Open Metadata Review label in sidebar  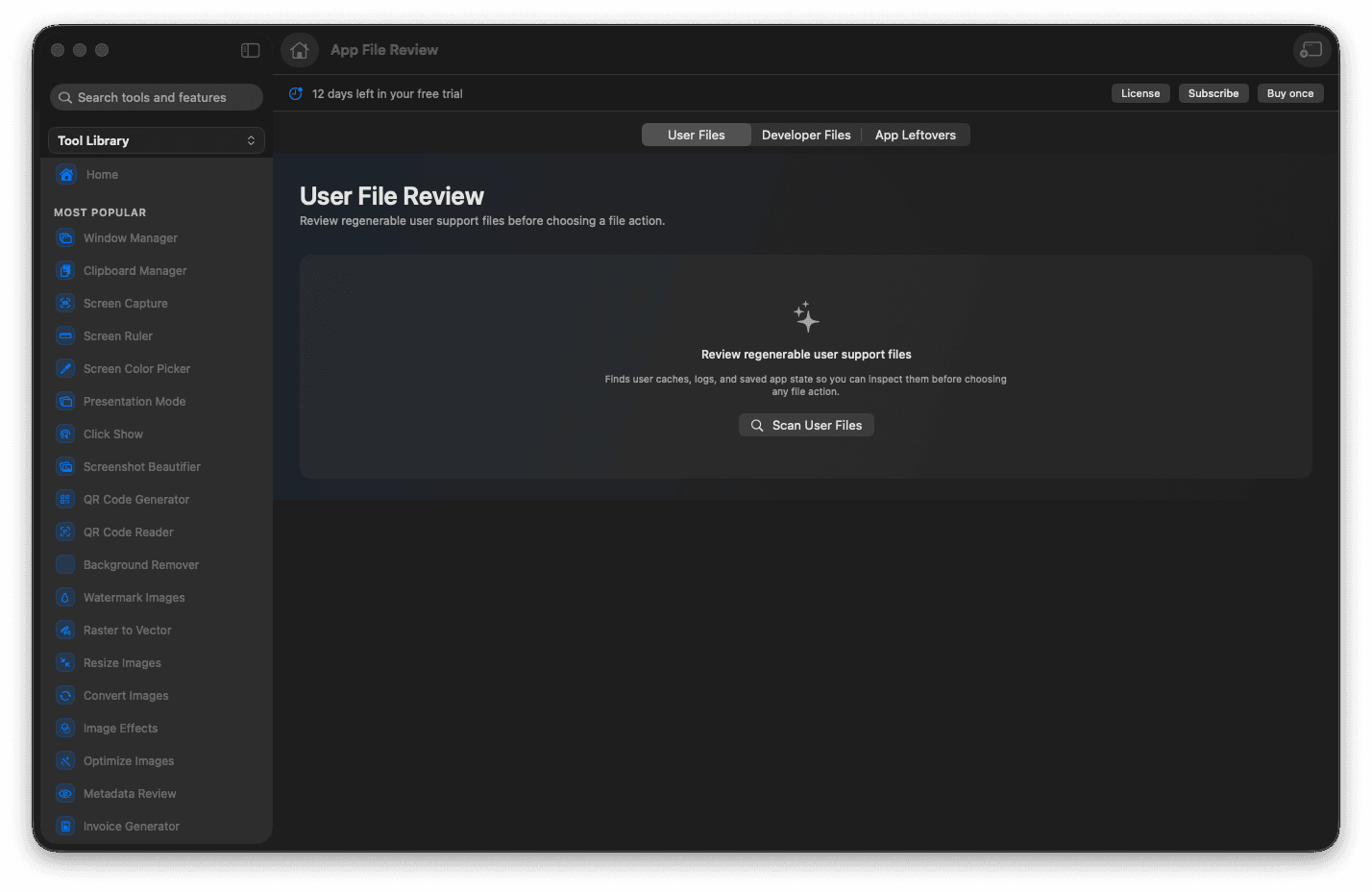[130, 794]
